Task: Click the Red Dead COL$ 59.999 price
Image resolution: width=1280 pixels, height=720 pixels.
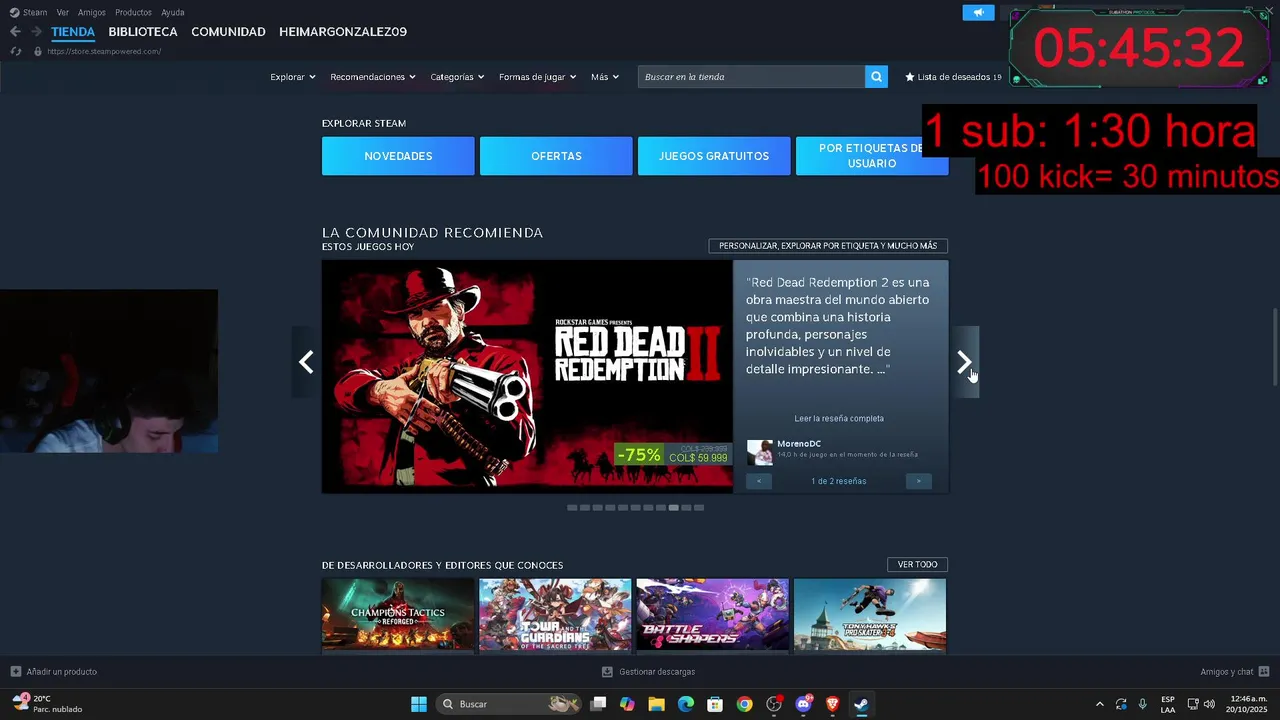Action: coord(698,458)
